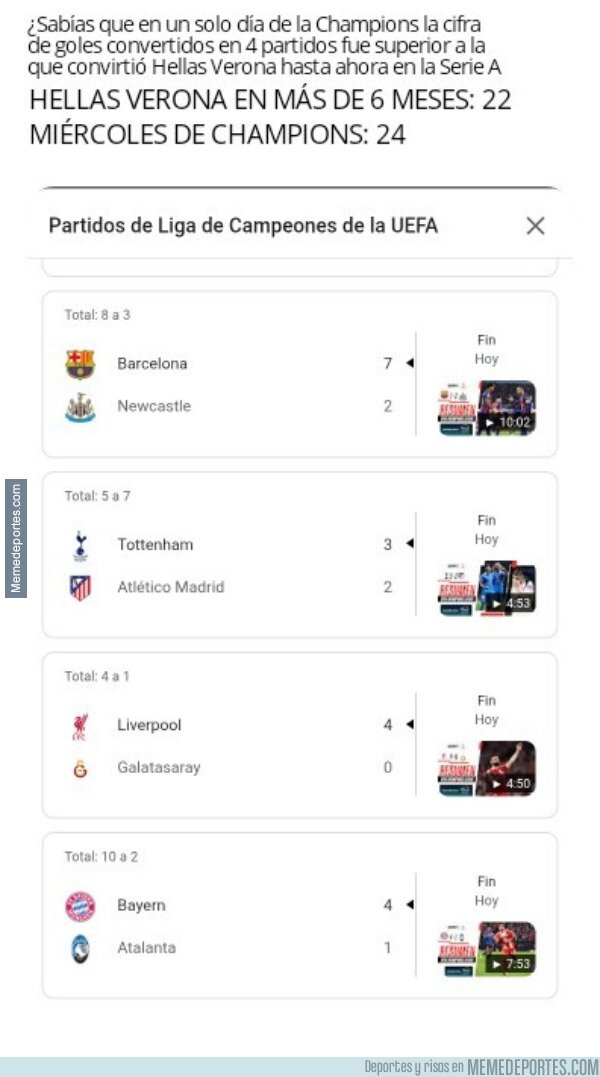Open the Bayern team name

(x=141, y=905)
